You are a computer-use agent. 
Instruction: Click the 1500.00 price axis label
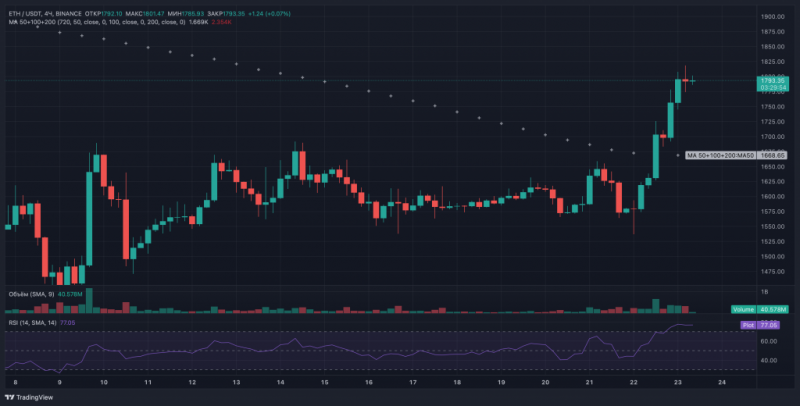click(x=772, y=257)
